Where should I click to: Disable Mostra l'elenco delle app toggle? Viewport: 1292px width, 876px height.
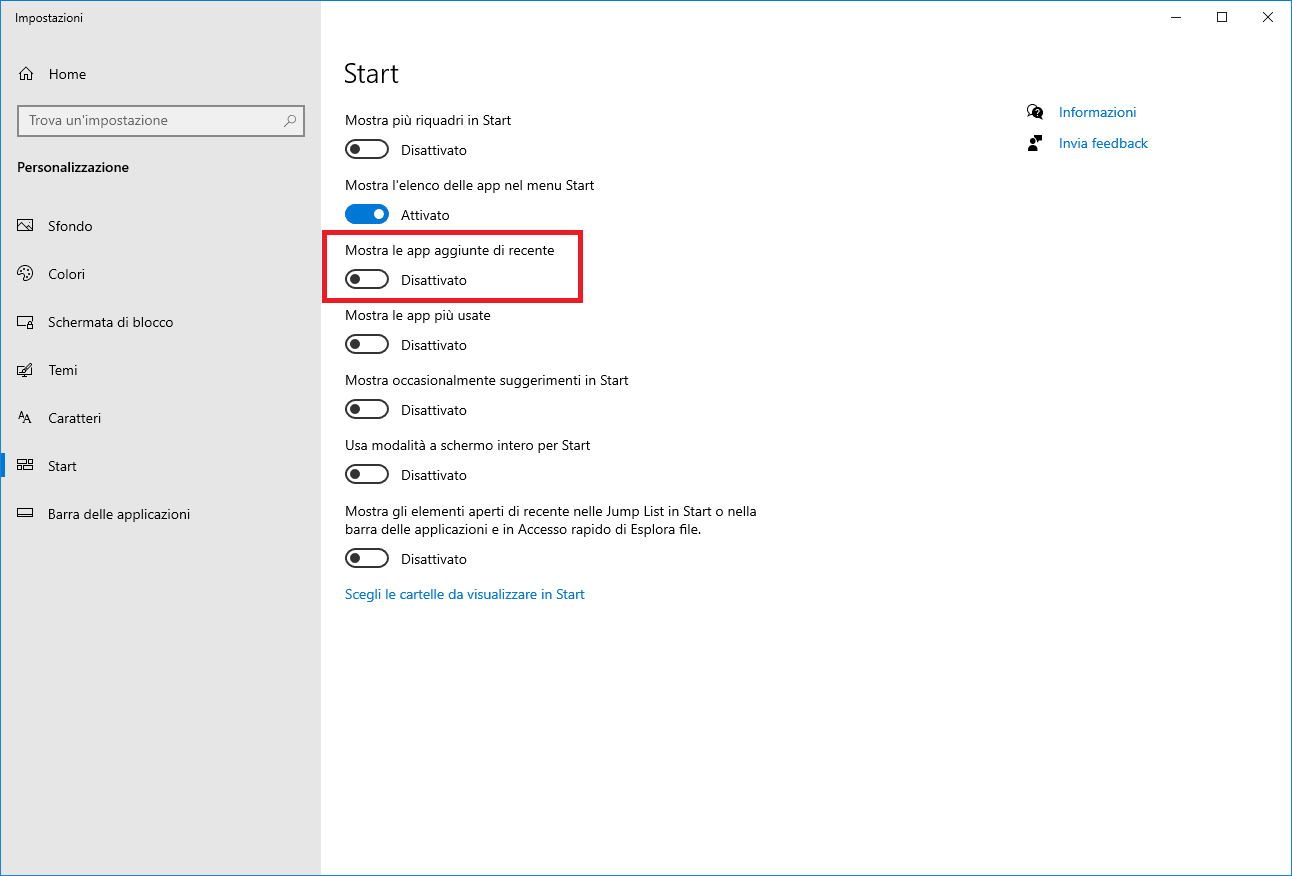(366, 215)
